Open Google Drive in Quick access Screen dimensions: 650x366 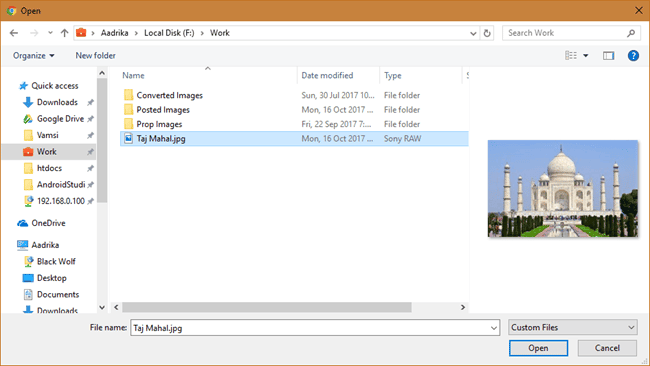(x=60, y=119)
